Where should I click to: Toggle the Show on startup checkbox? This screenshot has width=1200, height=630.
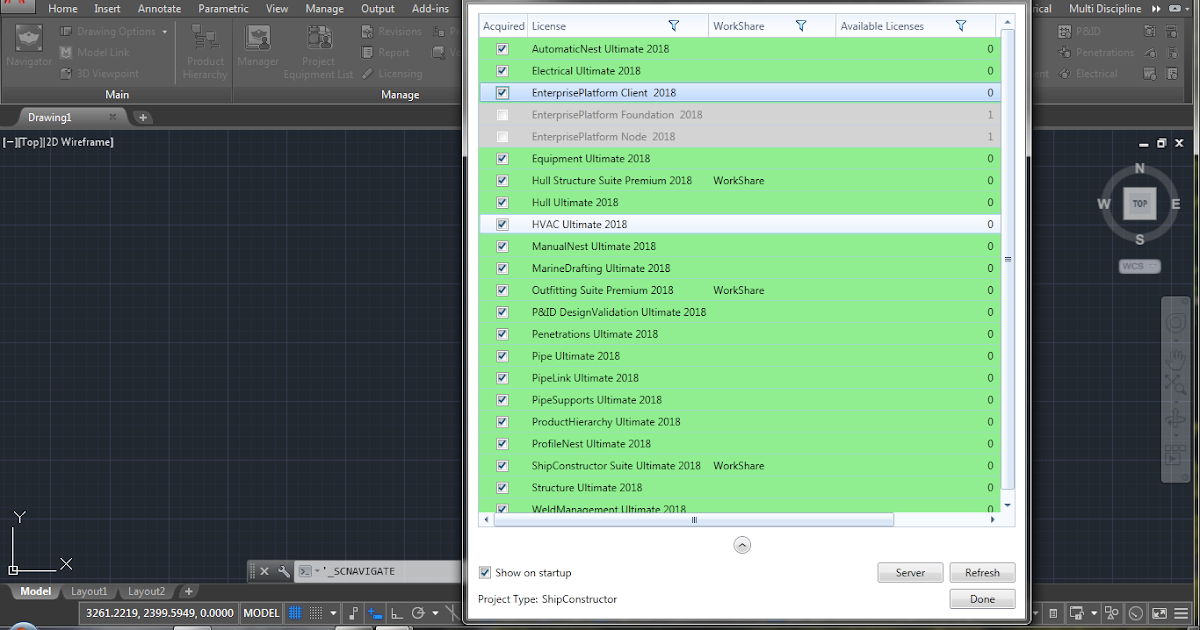click(x=486, y=572)
